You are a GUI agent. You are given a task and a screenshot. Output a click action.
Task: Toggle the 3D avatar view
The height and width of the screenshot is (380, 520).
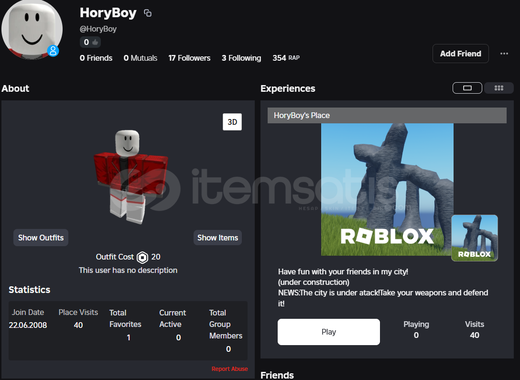[232, 122]
